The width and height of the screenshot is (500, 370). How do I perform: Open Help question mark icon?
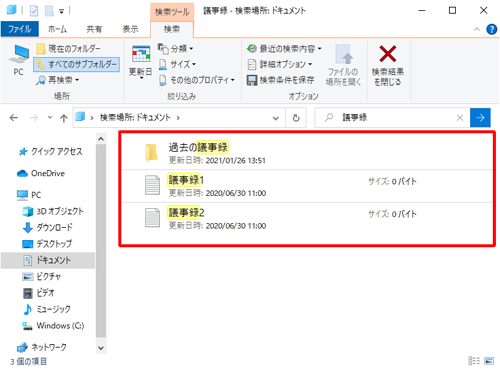(492, 29)
